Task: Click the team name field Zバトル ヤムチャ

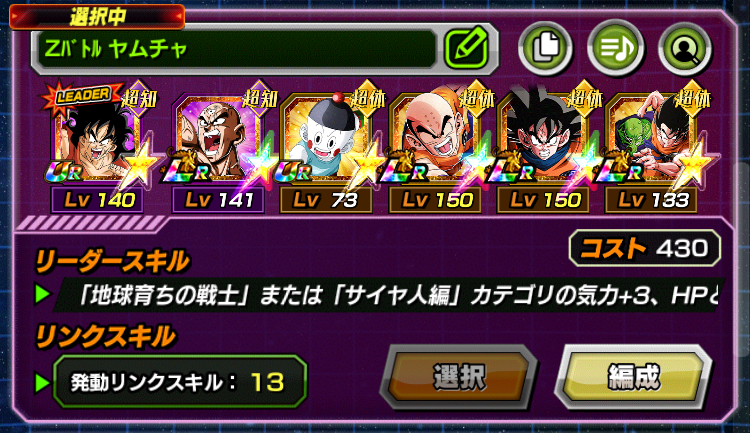Action: (x=234, y=48)
